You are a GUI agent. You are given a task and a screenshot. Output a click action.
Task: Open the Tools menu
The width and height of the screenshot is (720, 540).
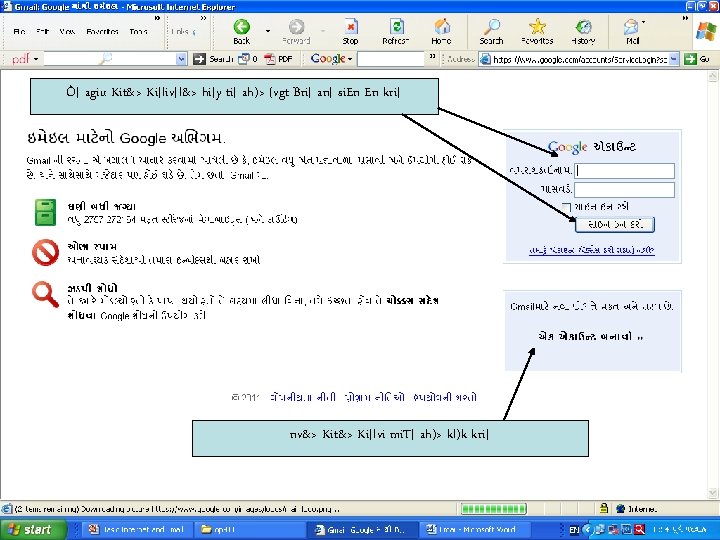point(138,31)
